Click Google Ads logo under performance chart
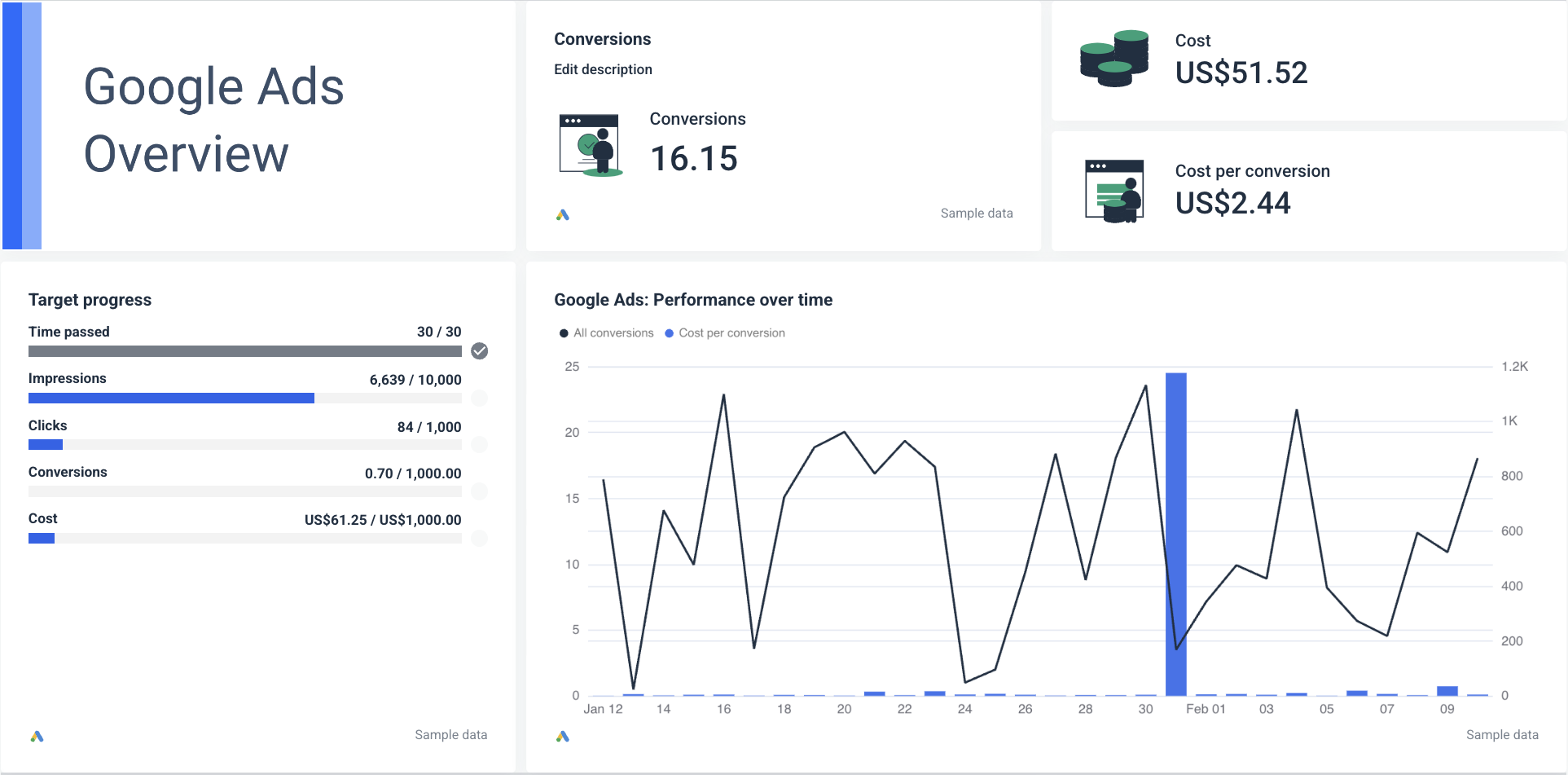Image resolution: width=1568 pixels, height=775 pixels. (563, 736)
